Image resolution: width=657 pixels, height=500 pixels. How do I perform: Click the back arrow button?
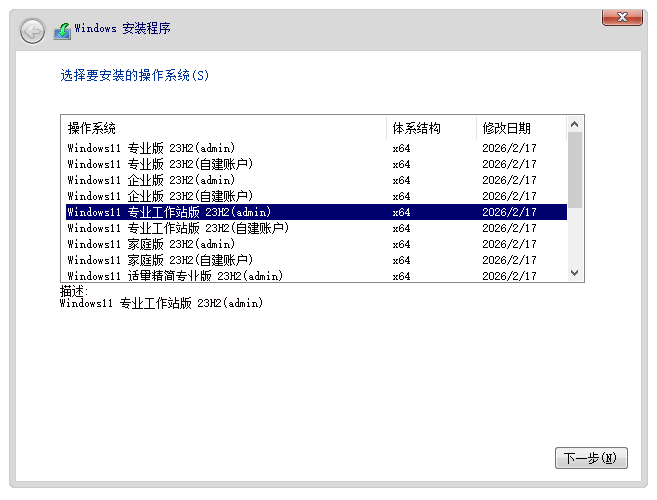(32, 31)
